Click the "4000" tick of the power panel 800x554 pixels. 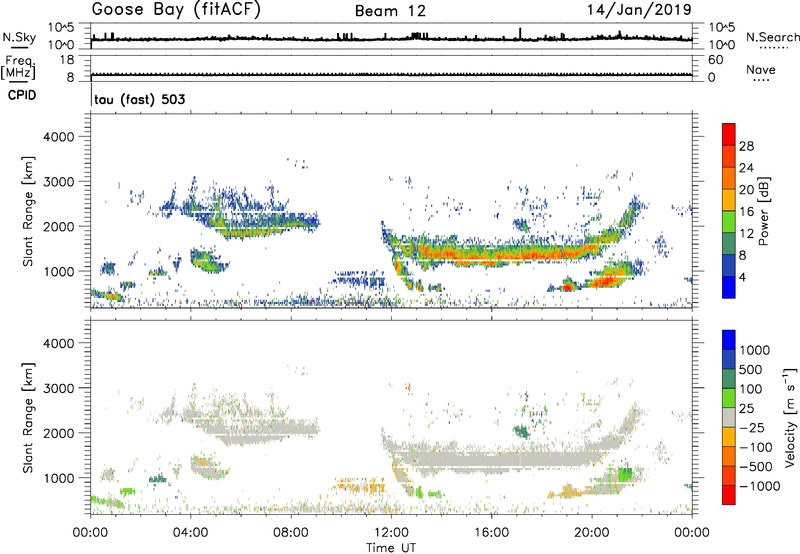[x=59, y=137]
